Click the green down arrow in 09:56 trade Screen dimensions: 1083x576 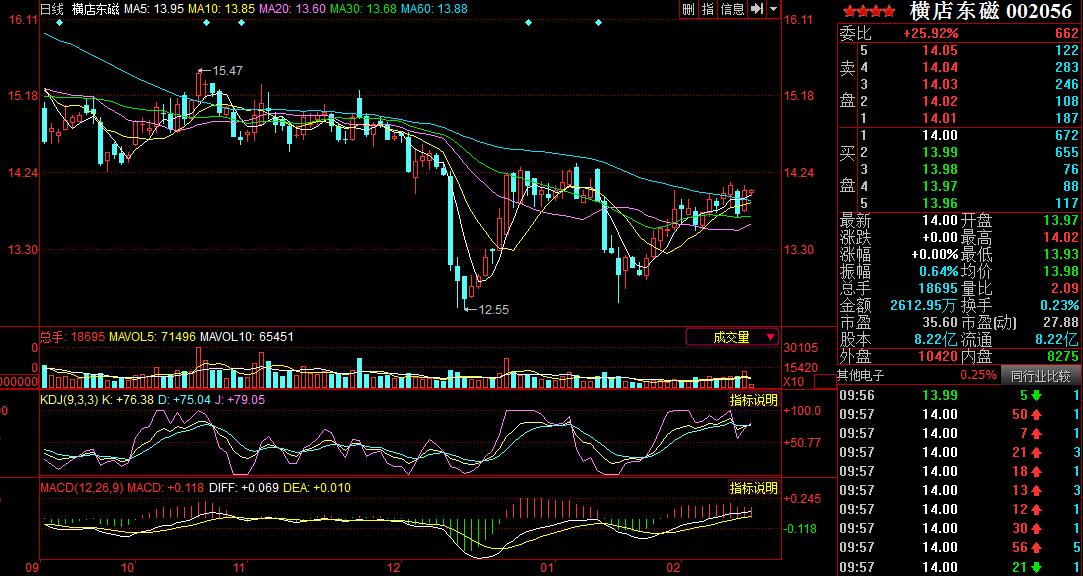tap(1036, 395)
